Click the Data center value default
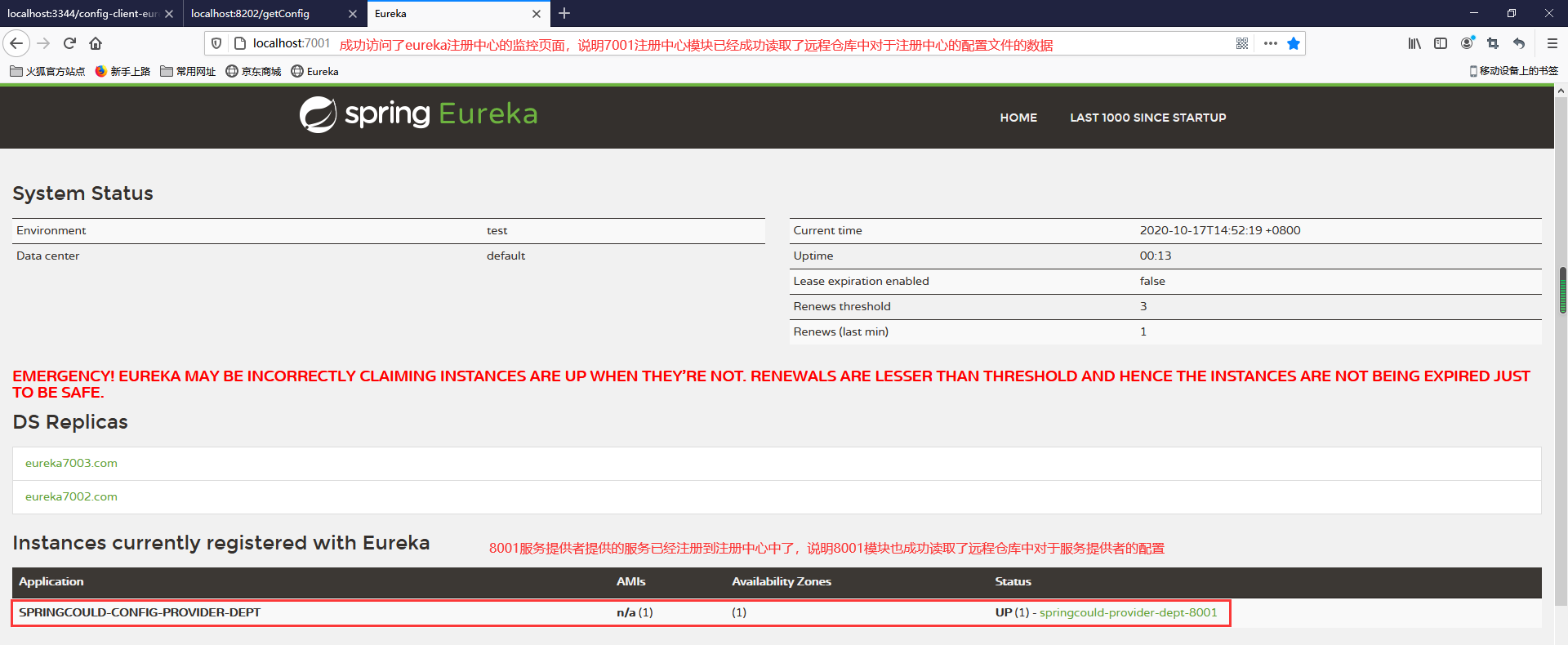The image size is (1568, 645). [x=506, y=256]
